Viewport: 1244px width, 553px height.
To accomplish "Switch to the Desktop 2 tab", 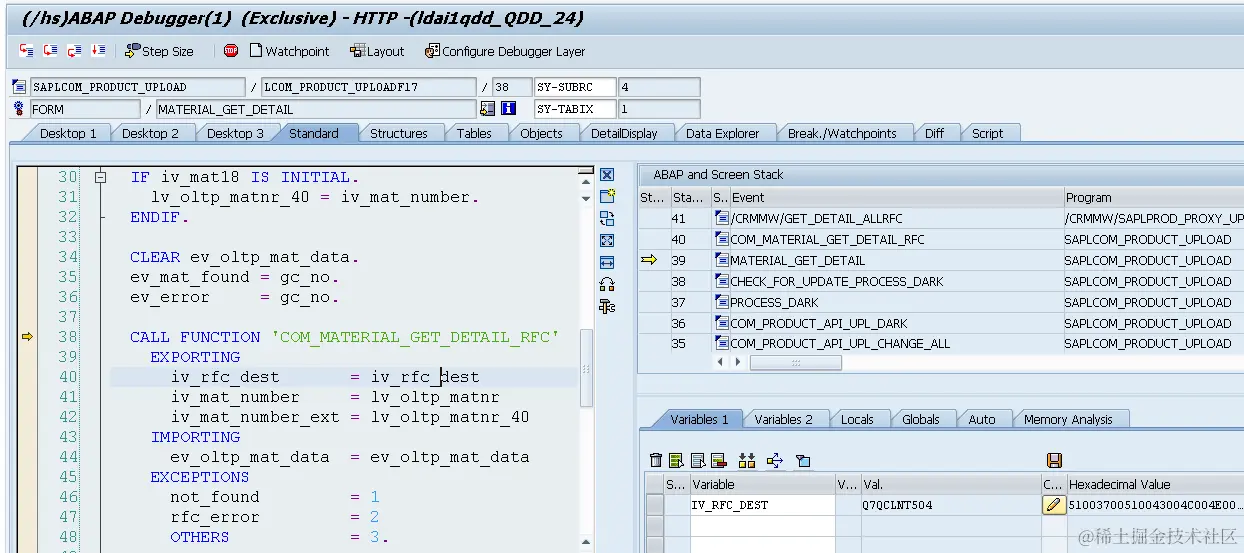I will click(150, 133).
